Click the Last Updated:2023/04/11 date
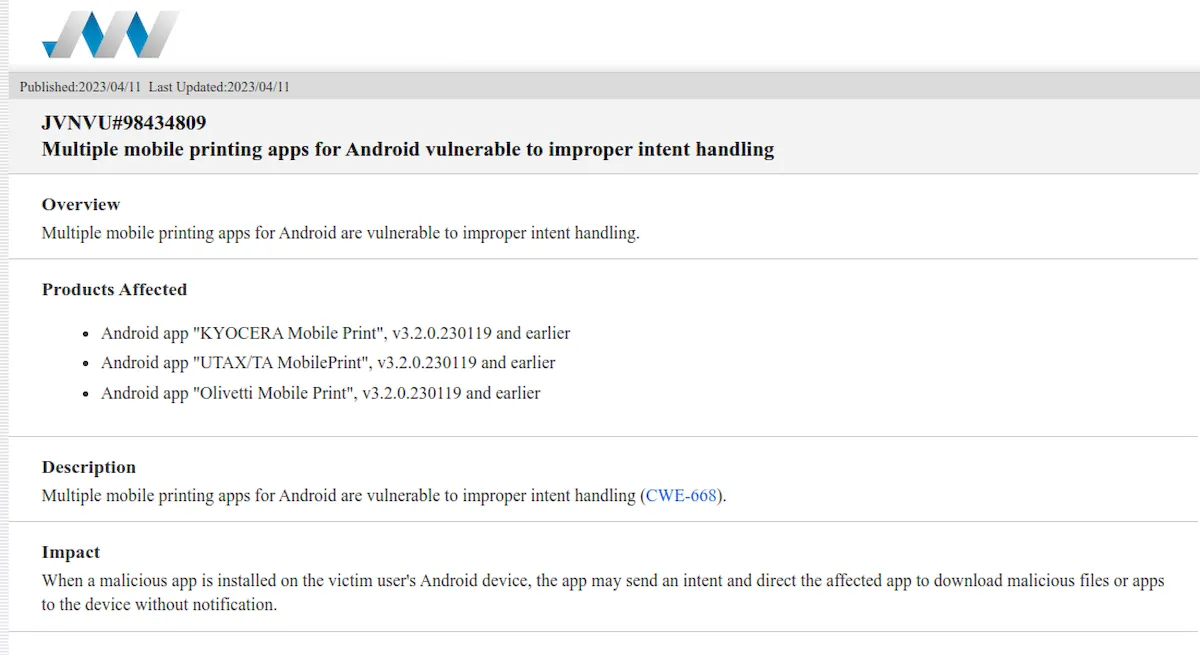The image size is (1200, 655). 219,87
